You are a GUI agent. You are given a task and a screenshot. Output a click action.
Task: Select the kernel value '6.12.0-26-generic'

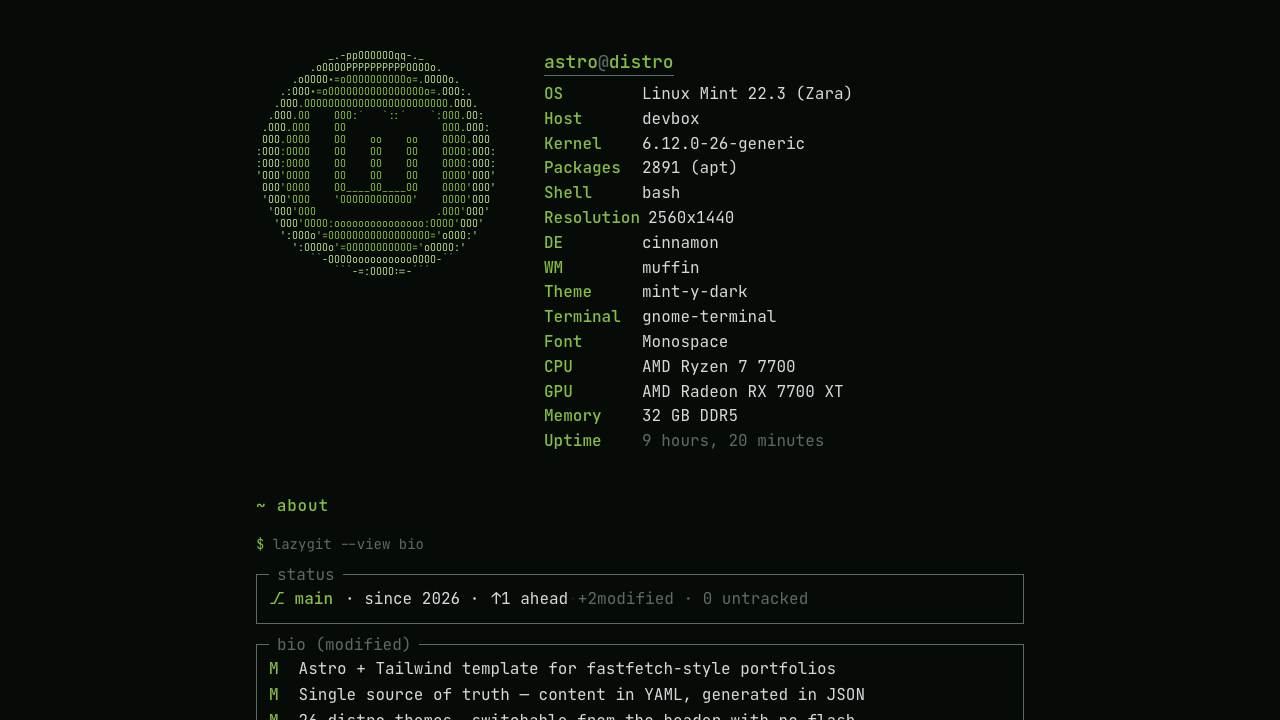pos(723,144)
